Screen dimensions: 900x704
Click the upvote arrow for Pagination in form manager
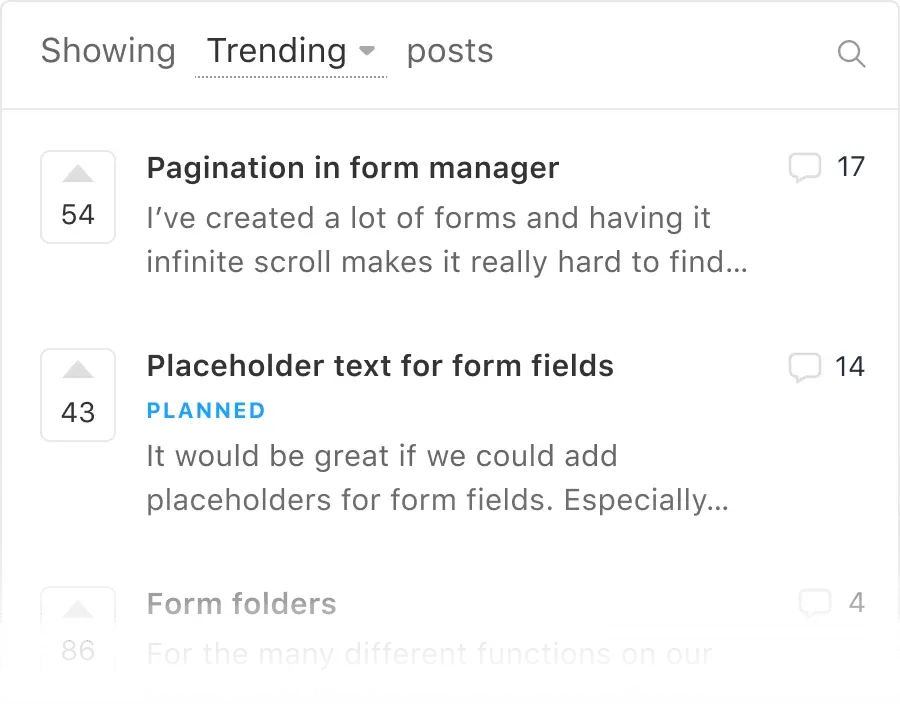(78, 173)
